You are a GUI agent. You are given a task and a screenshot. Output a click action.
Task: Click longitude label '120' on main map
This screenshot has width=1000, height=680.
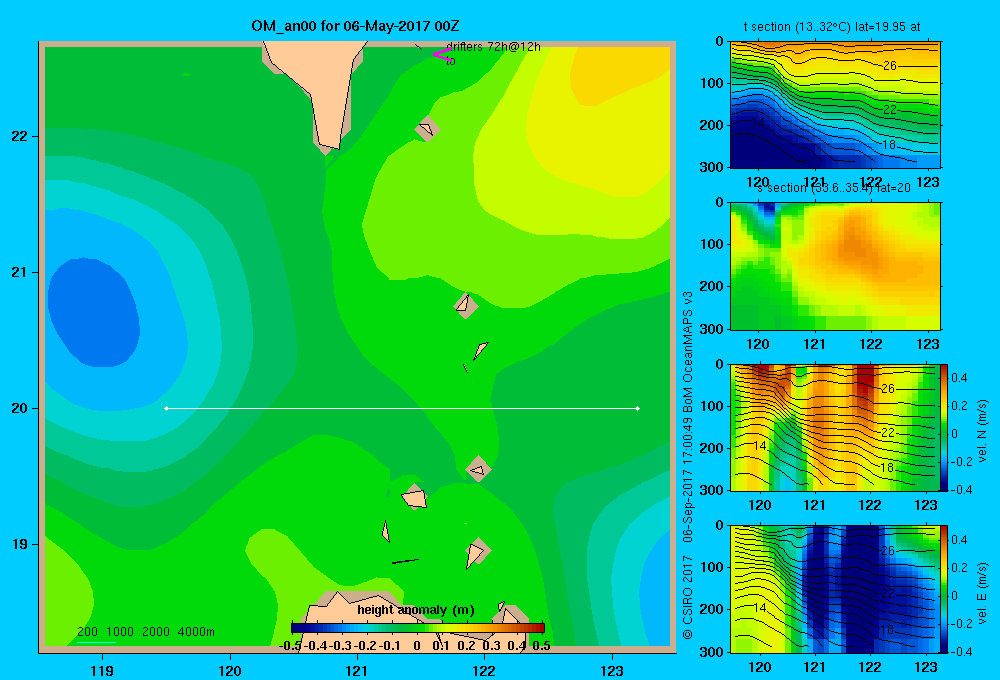(230, 670)
